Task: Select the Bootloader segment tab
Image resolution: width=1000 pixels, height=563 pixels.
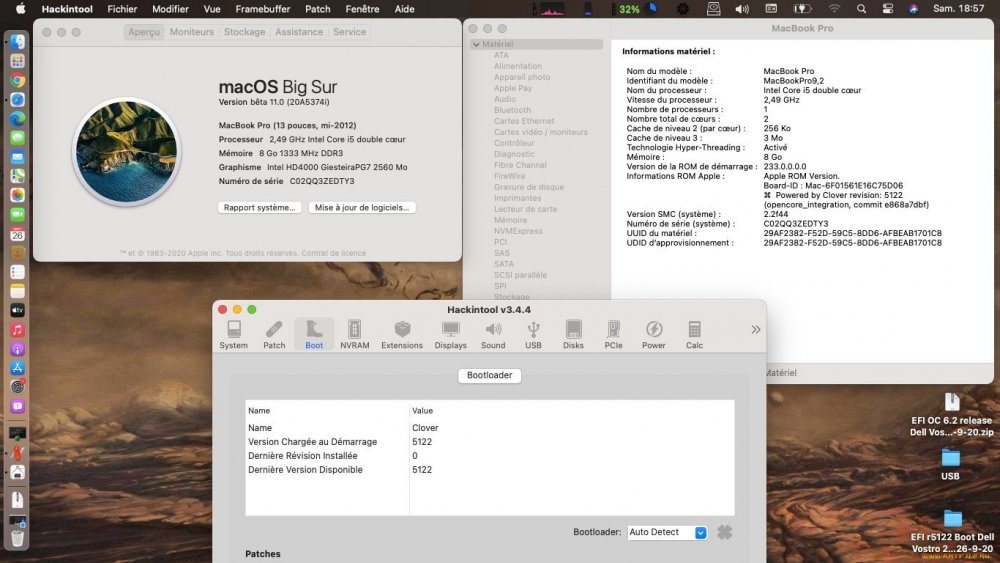Action: (x=489, y=375)
